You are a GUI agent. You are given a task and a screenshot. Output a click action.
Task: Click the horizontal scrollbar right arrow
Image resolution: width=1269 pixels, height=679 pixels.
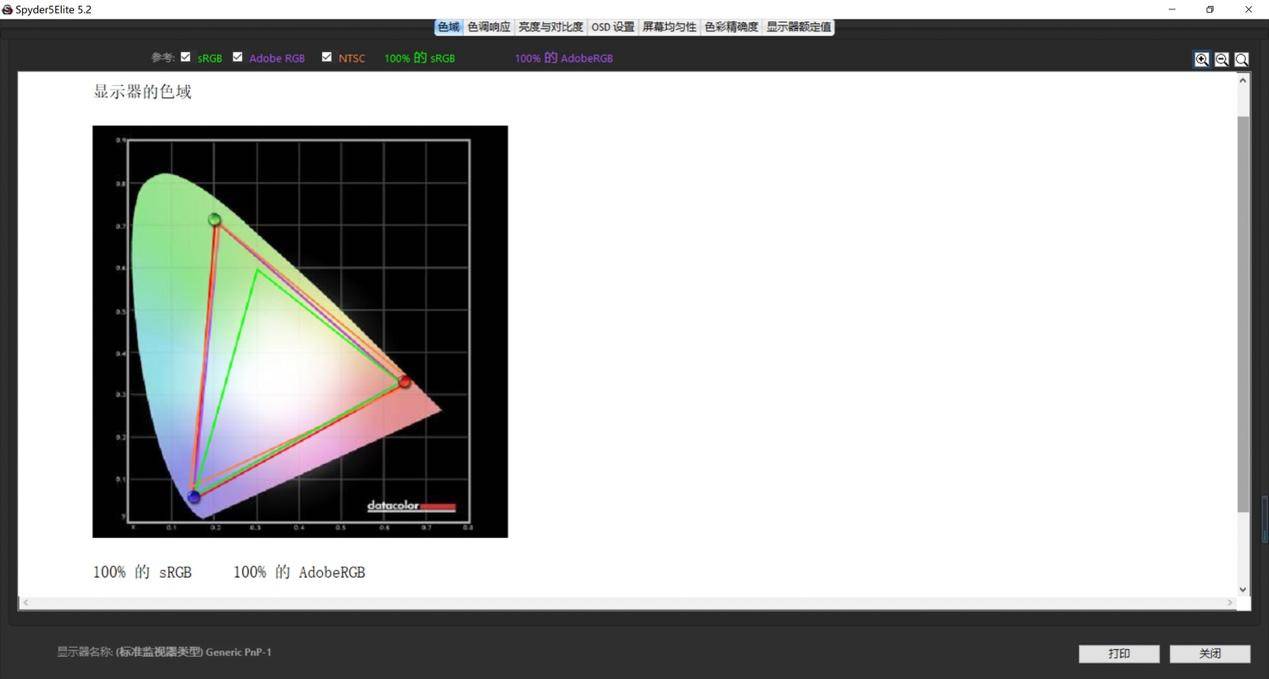point(1232,603)
